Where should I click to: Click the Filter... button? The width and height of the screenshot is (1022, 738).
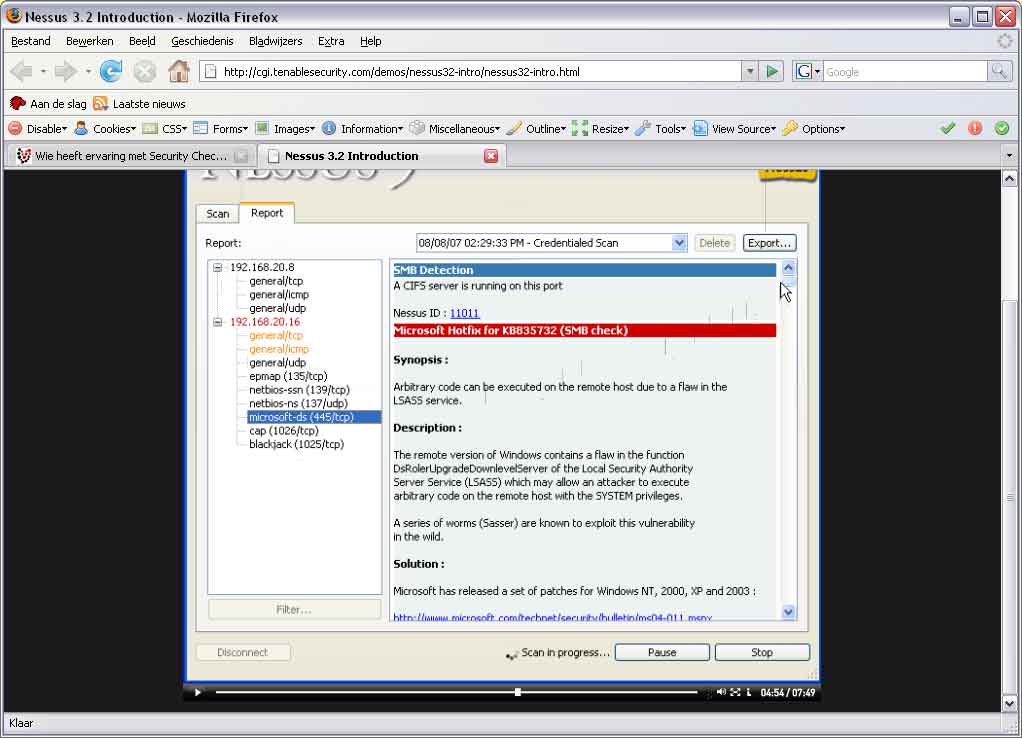click(x=294, y=610)
